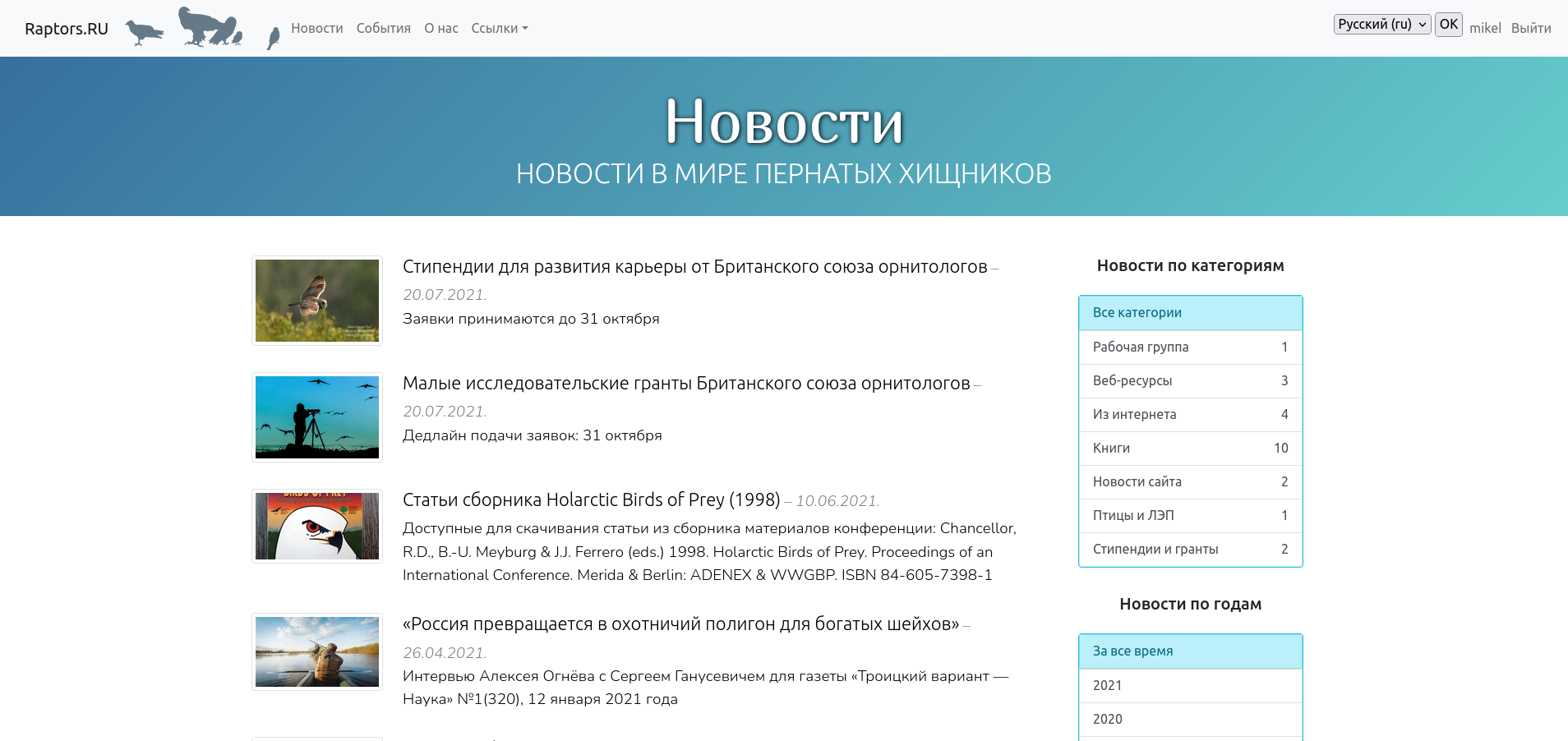Open the Birds of Prey cover thumbnail
The image size is (1568, 741).
317,527
